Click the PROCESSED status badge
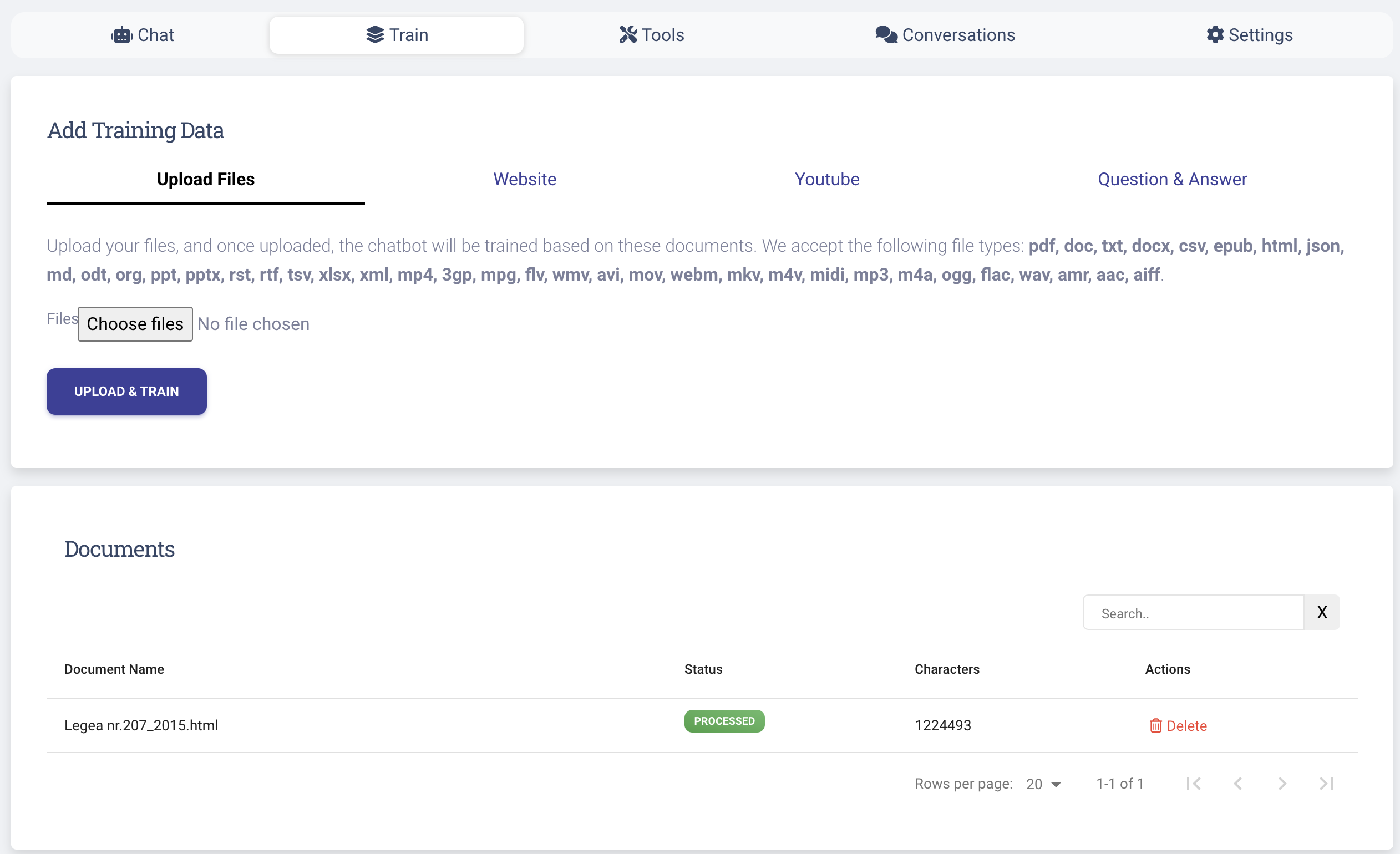This screenshot has height=854, width=1400. click(x=724, y=721)
